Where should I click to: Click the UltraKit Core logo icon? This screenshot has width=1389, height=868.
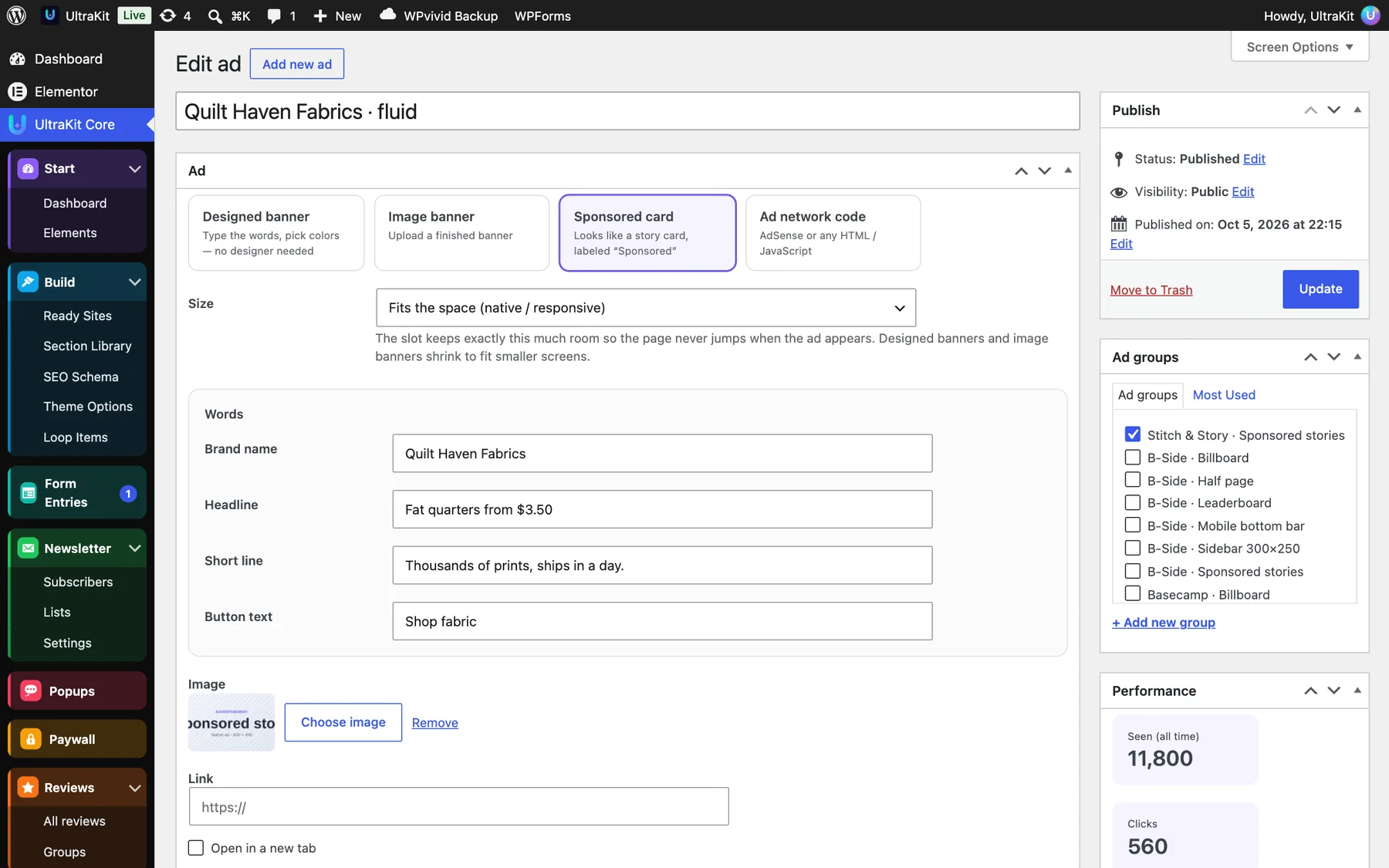coord(17,124)
